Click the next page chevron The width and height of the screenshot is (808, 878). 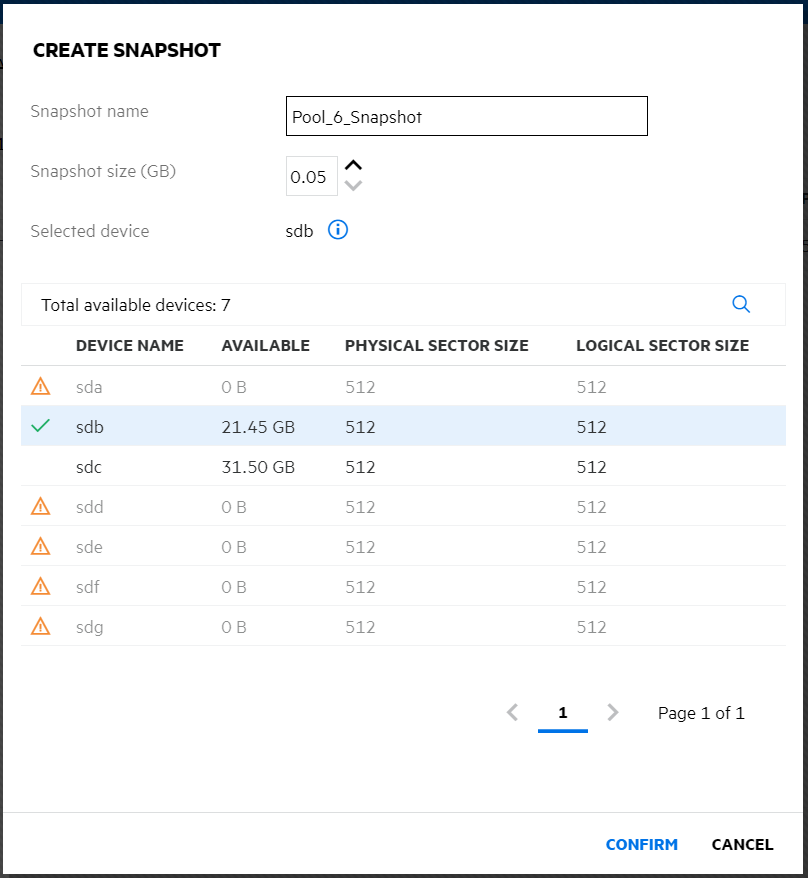click(613, 712)
